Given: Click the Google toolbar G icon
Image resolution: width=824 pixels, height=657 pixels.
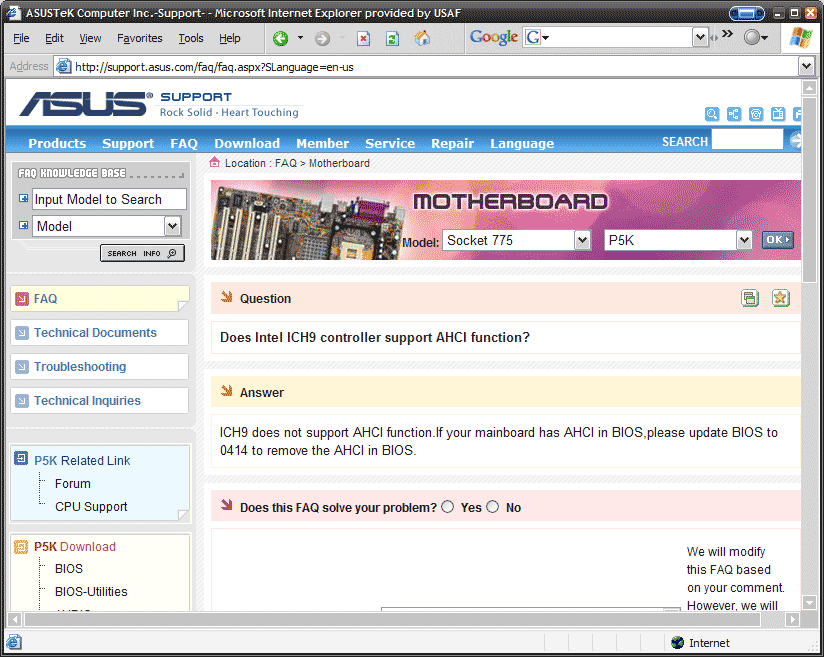Looking at the screenshot, I should coord(533,37).
